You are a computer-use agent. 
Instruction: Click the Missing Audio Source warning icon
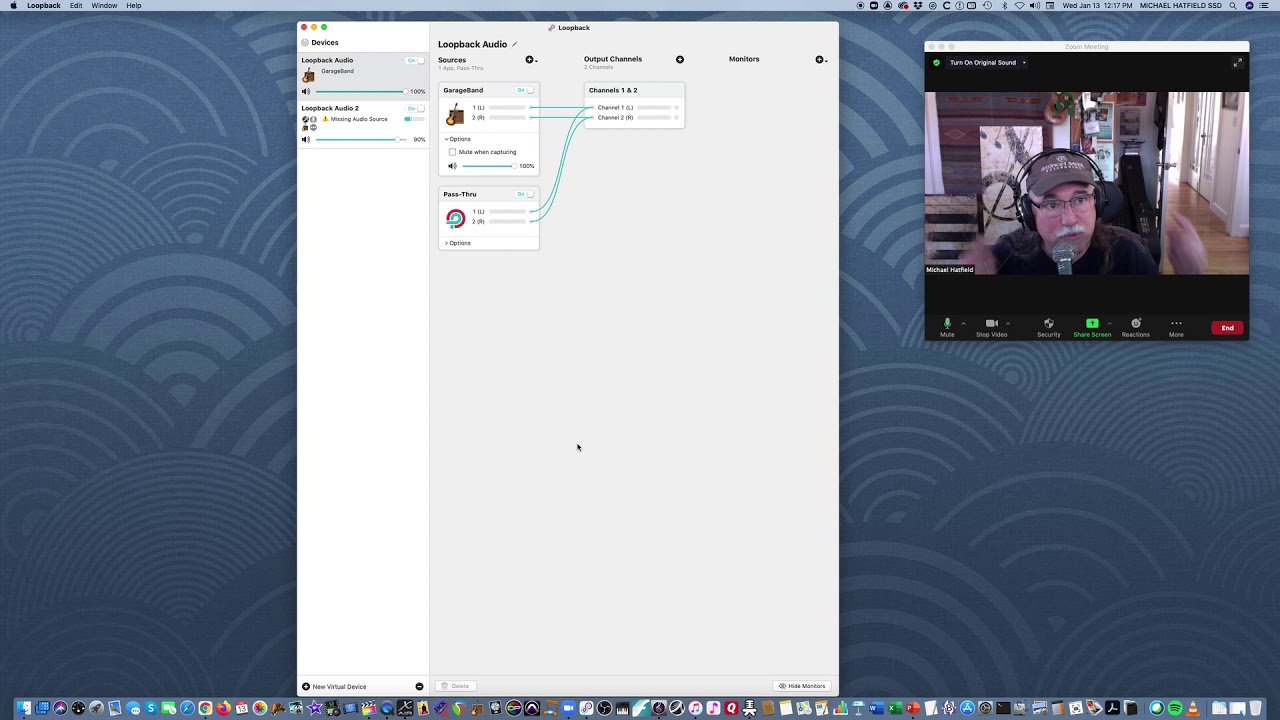(x=325, y=119)
